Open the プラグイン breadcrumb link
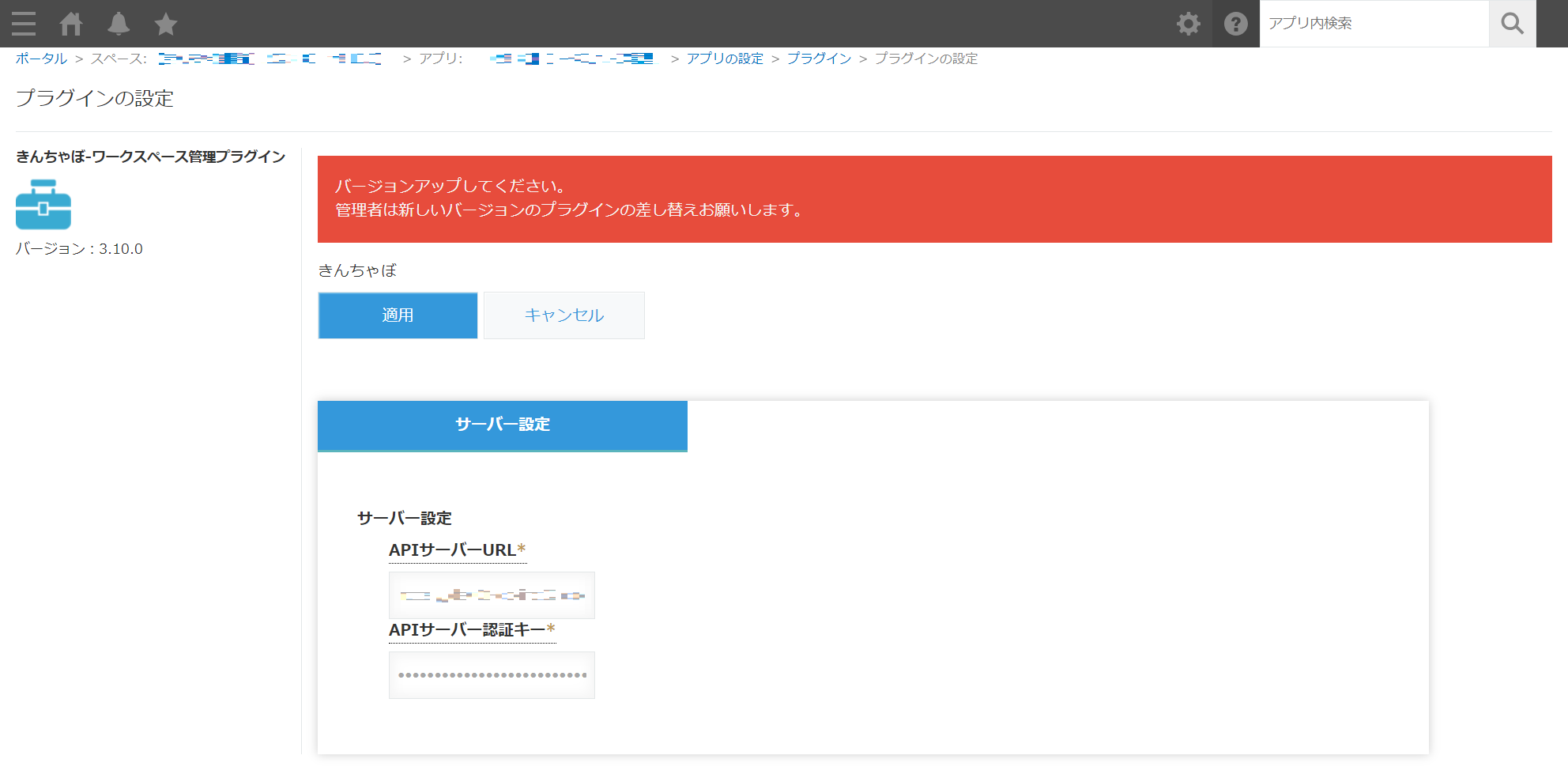This screenshot has height=778, width=1568. pos(819,59)
